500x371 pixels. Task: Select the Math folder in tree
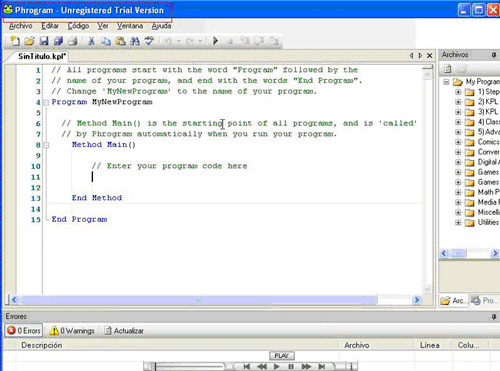pyautogui.click(x=488, y=192)
